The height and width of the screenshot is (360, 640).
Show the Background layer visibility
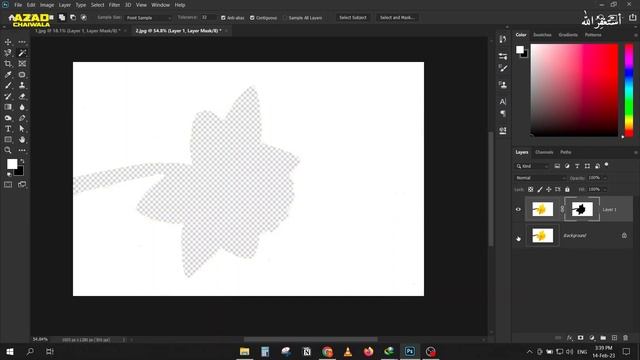[518, 236]
